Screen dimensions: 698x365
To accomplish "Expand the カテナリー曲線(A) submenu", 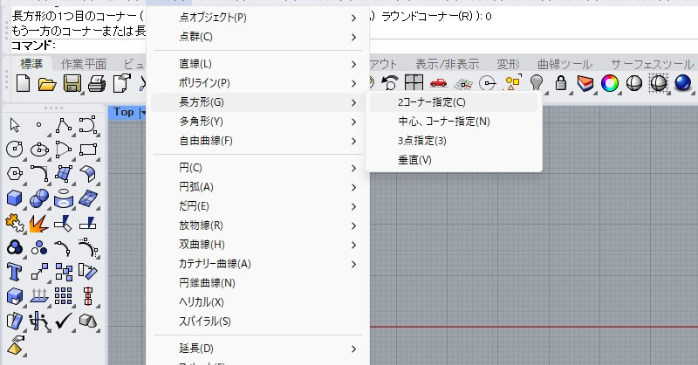I will (257, 264).
